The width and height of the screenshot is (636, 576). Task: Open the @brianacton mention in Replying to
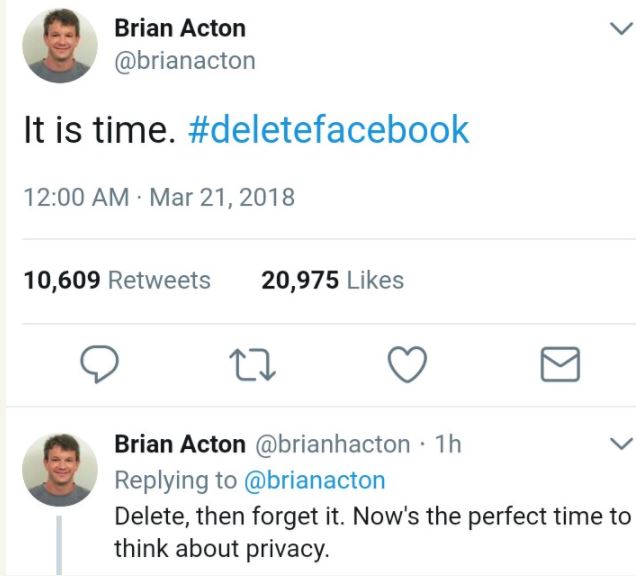pyautogui.click(x=314, y=480)
